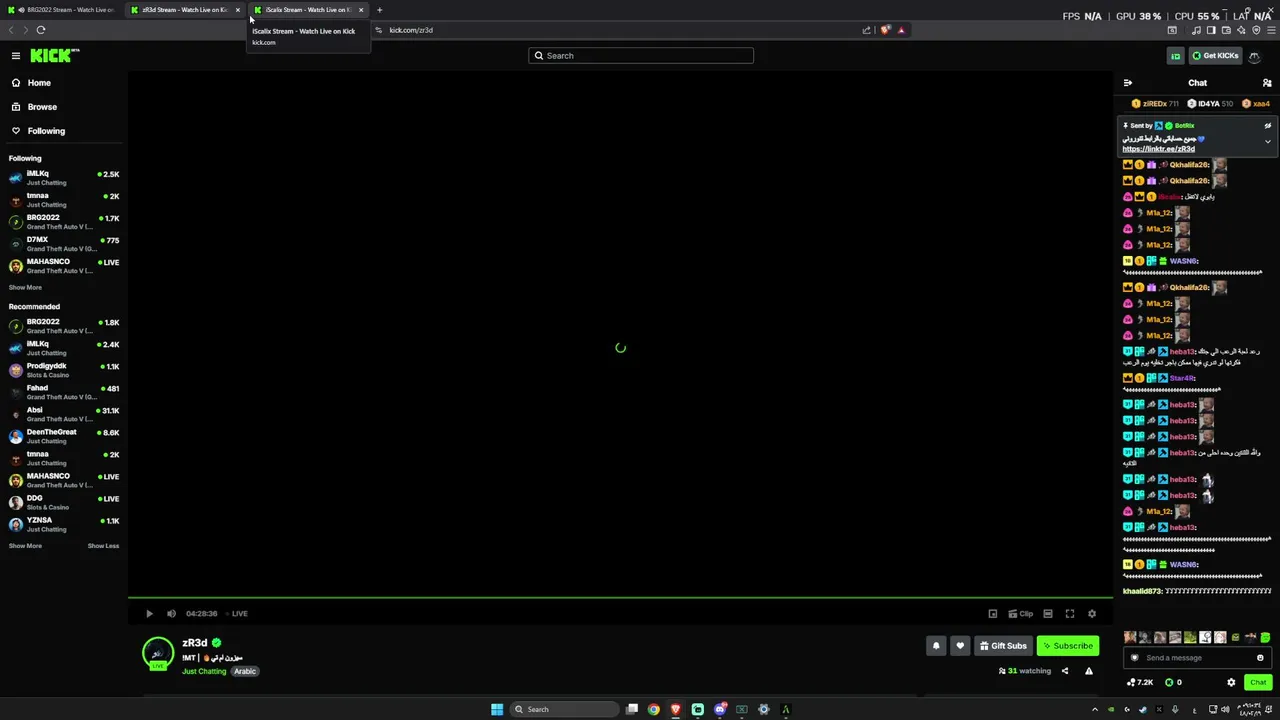Screen dimensions: 1280x720
Task: Click the Arabic language tag
Action: coord(245,672)
